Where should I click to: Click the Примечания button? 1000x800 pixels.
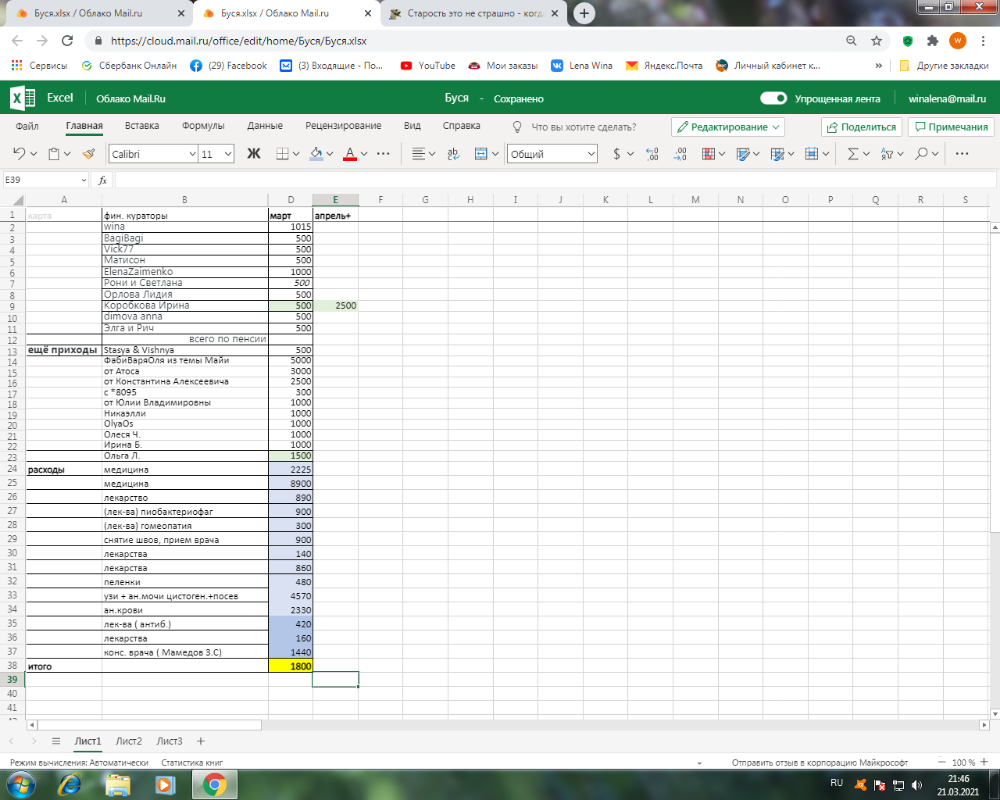950,127
